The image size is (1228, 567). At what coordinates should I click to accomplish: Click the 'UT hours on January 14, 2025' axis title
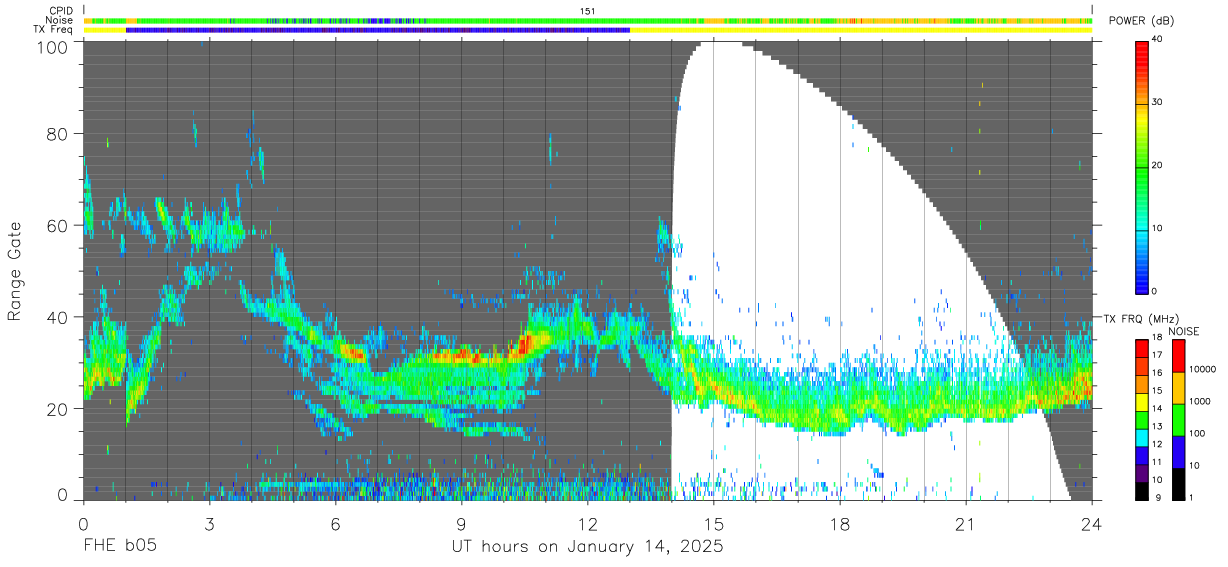[587, 547]
